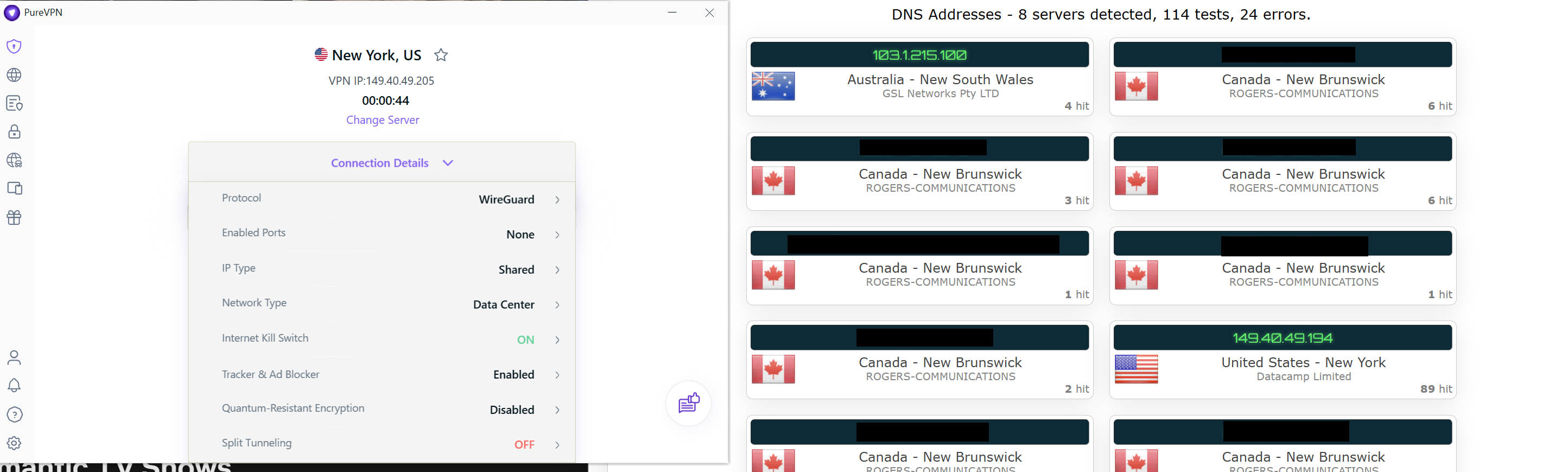Toggle the Split Tunneling OFF setting
Viewport: 1568px width, 472px height.
pyautogui.click(x=523, y=445)
